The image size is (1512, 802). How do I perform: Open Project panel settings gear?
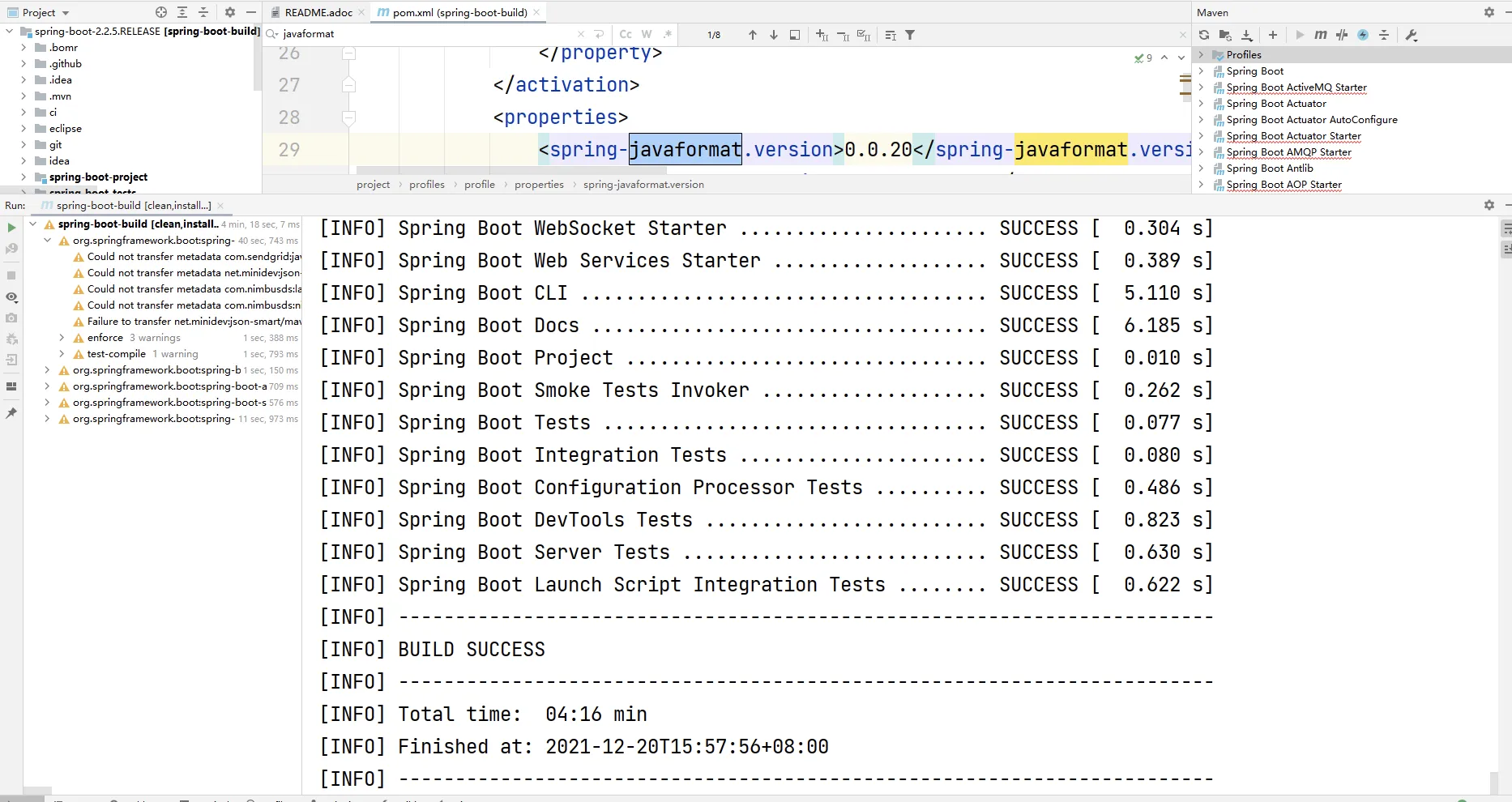(230, 12)
